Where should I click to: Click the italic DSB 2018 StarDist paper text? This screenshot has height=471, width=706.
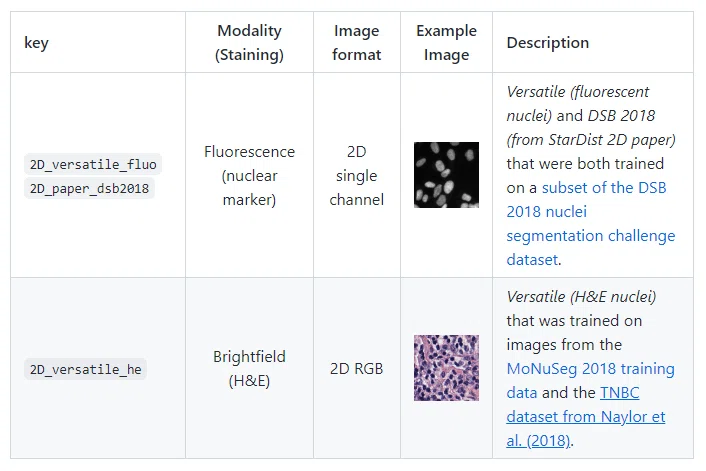pos(591,127)
